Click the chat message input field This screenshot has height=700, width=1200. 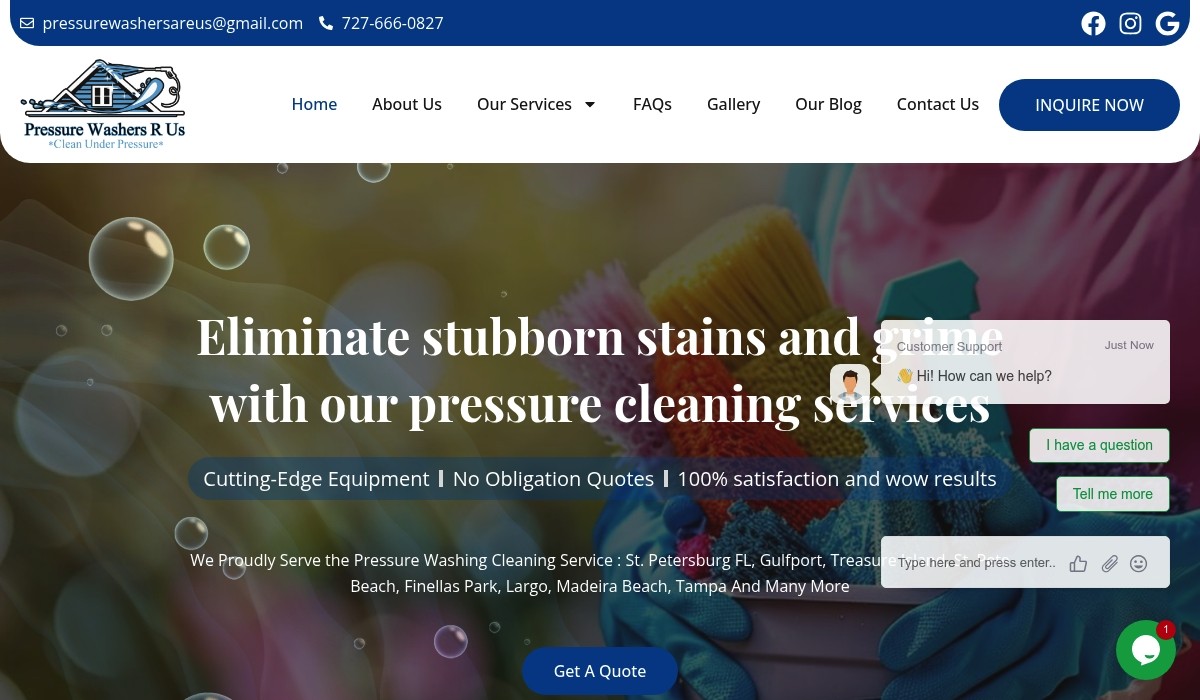(x=977, y=563)
